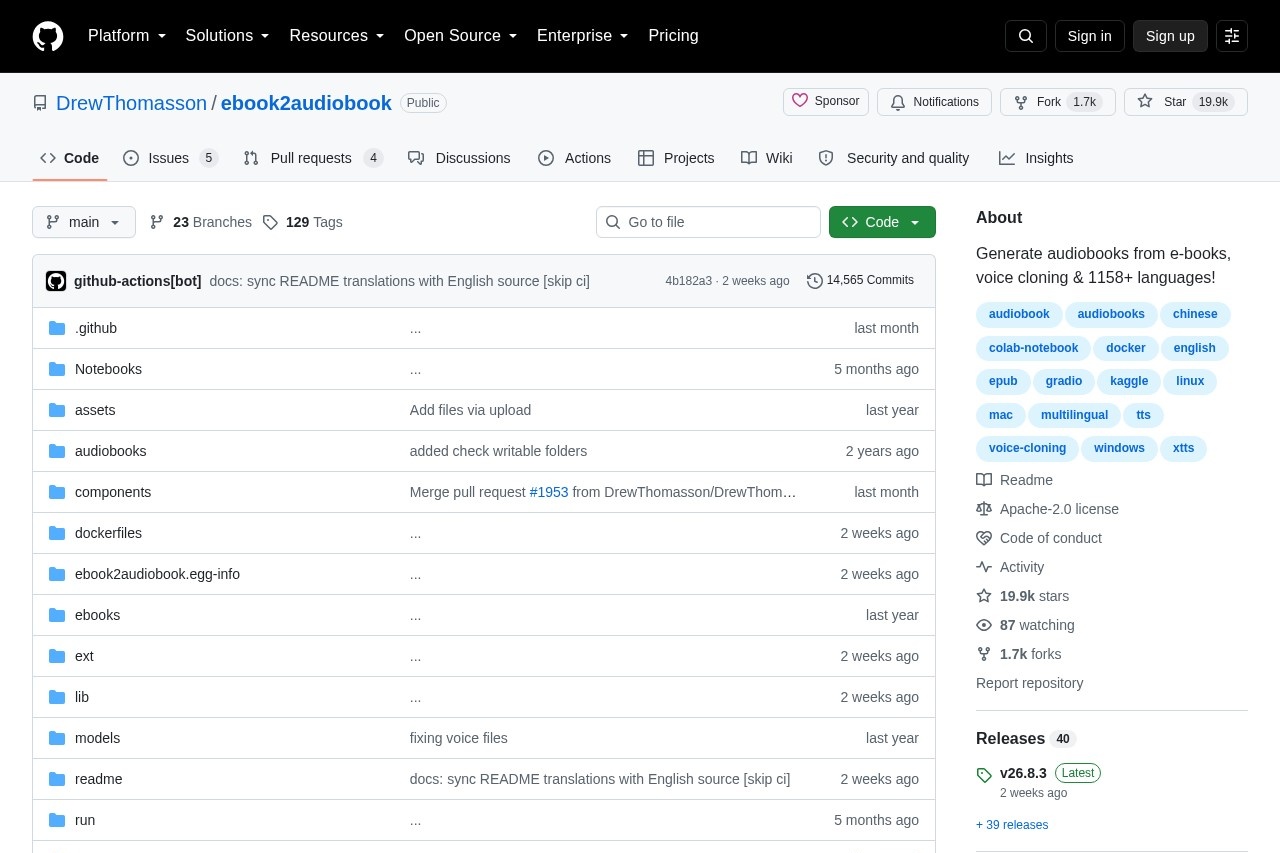Click the forks count icon

click(984, 654)
